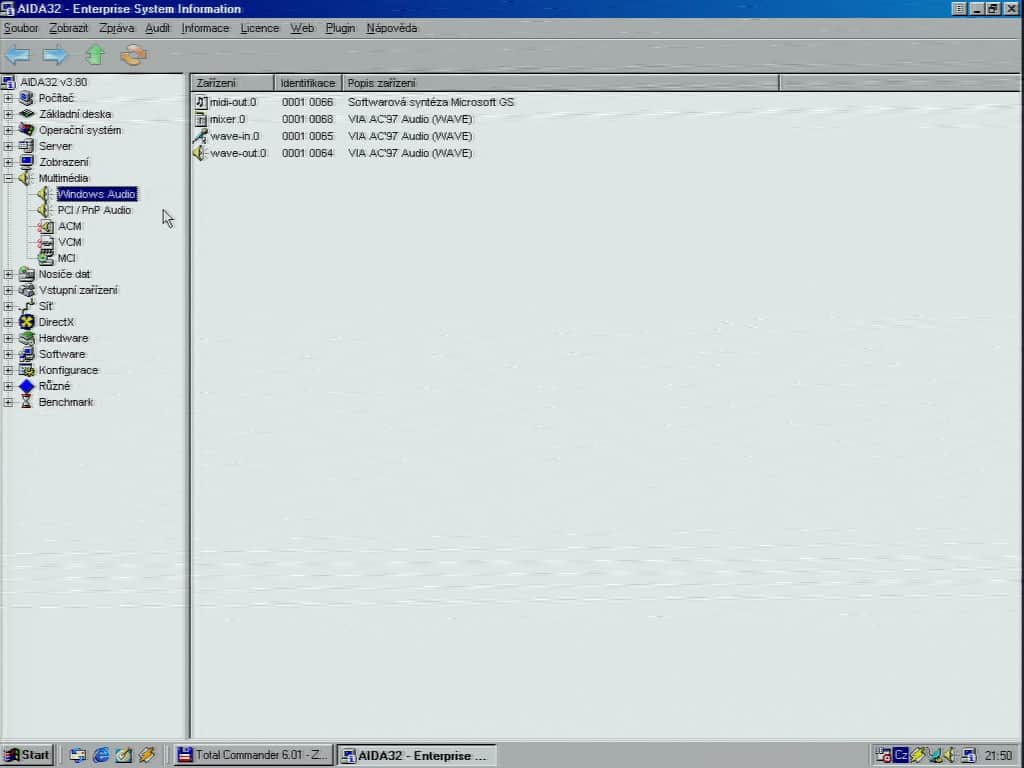Click the identifier 0001 0066
1024x768 pixels.
pos(308,102)
